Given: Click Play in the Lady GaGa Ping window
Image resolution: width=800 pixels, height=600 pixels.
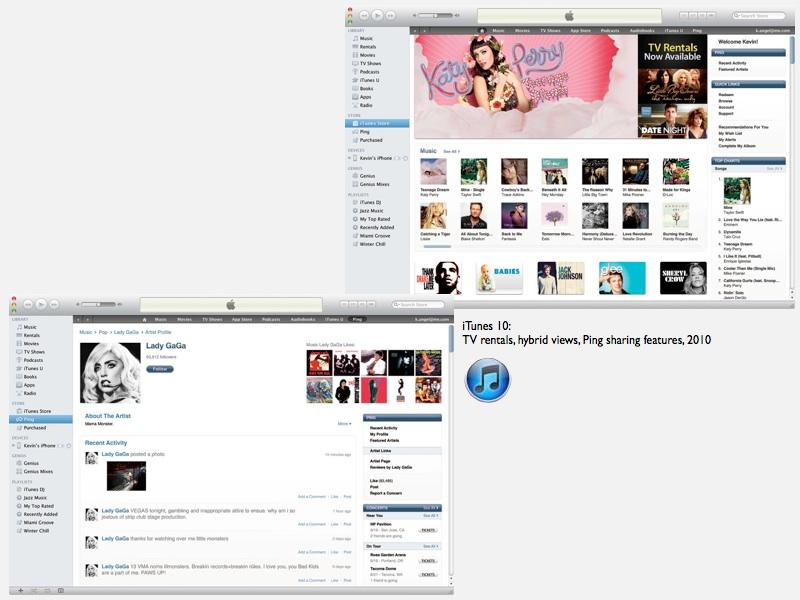Looking at the screenshot, I should point(41,304).
